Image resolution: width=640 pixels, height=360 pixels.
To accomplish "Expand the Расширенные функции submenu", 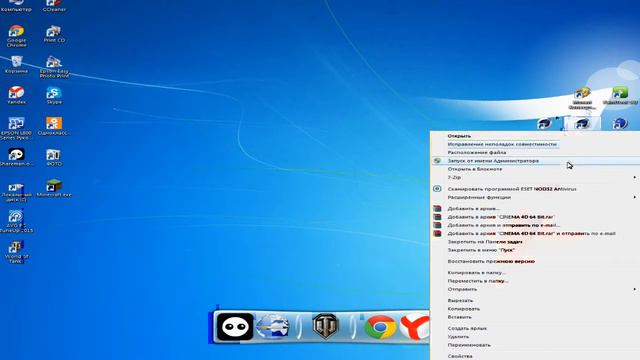I will [x=634, y=197].
